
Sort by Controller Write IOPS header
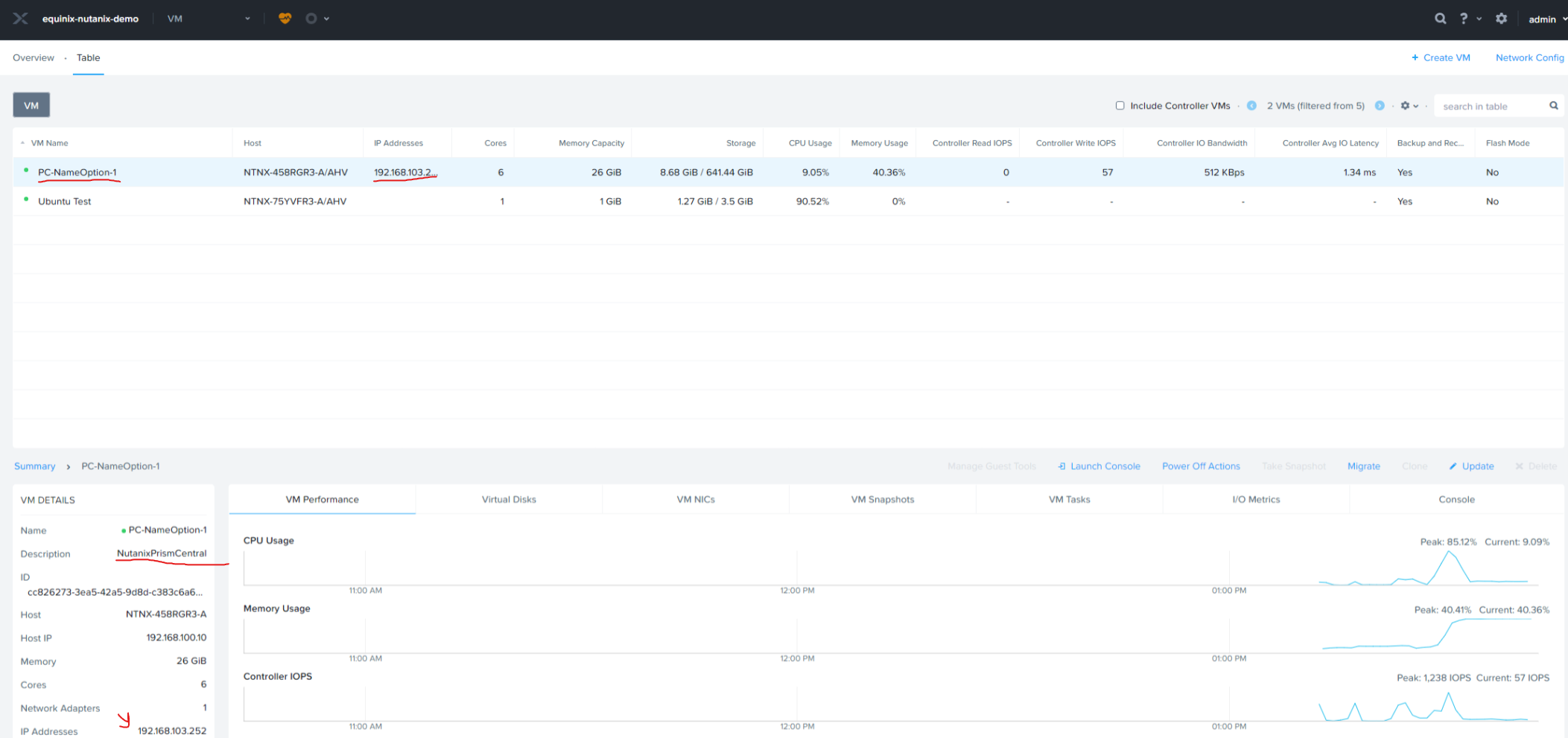tap(1076, 143)
